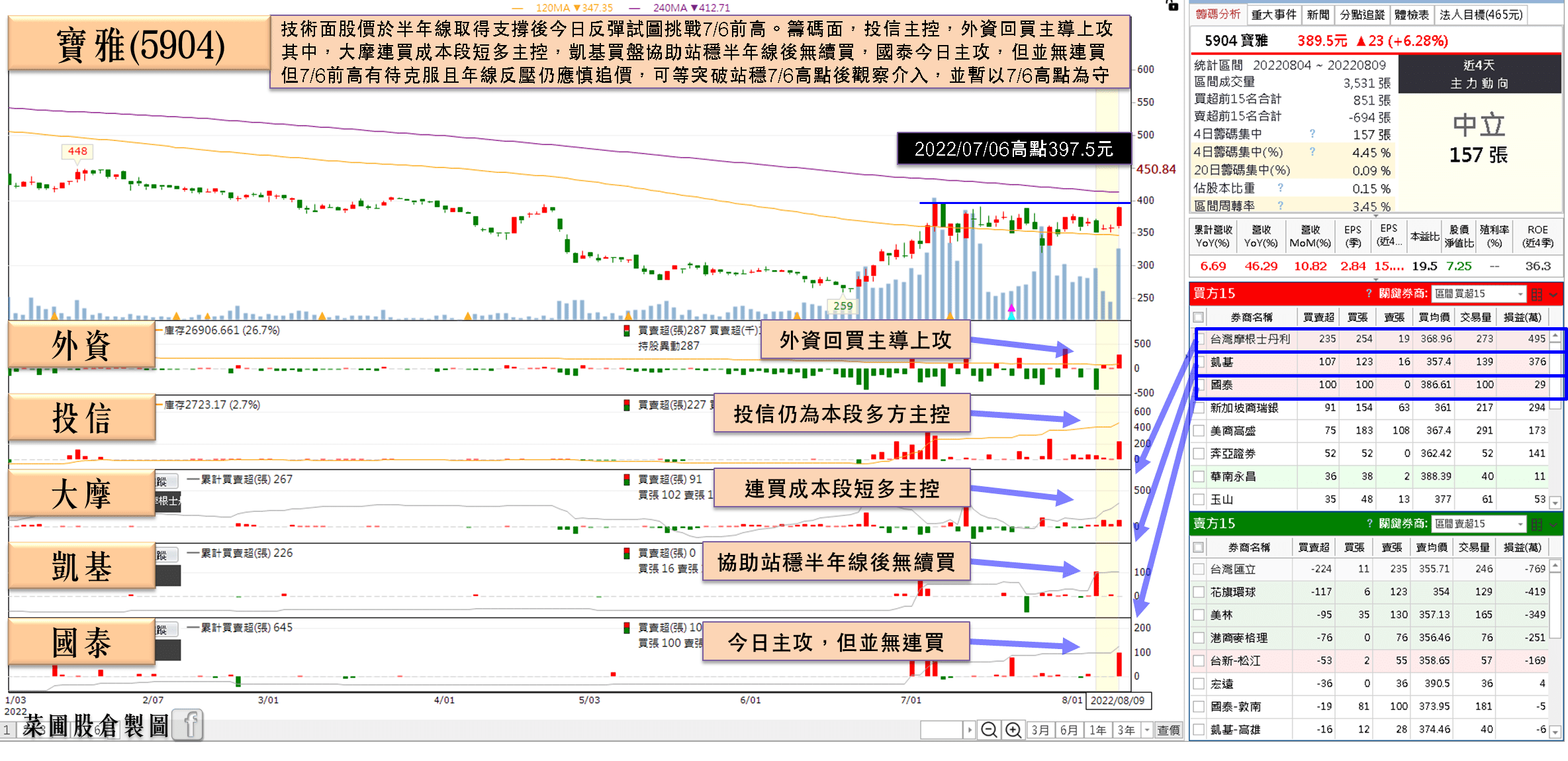Tick the checkbox for 新加坡商瑞銀
This screenshot has width=1568, height=761.
click(x=1198, y=408)
